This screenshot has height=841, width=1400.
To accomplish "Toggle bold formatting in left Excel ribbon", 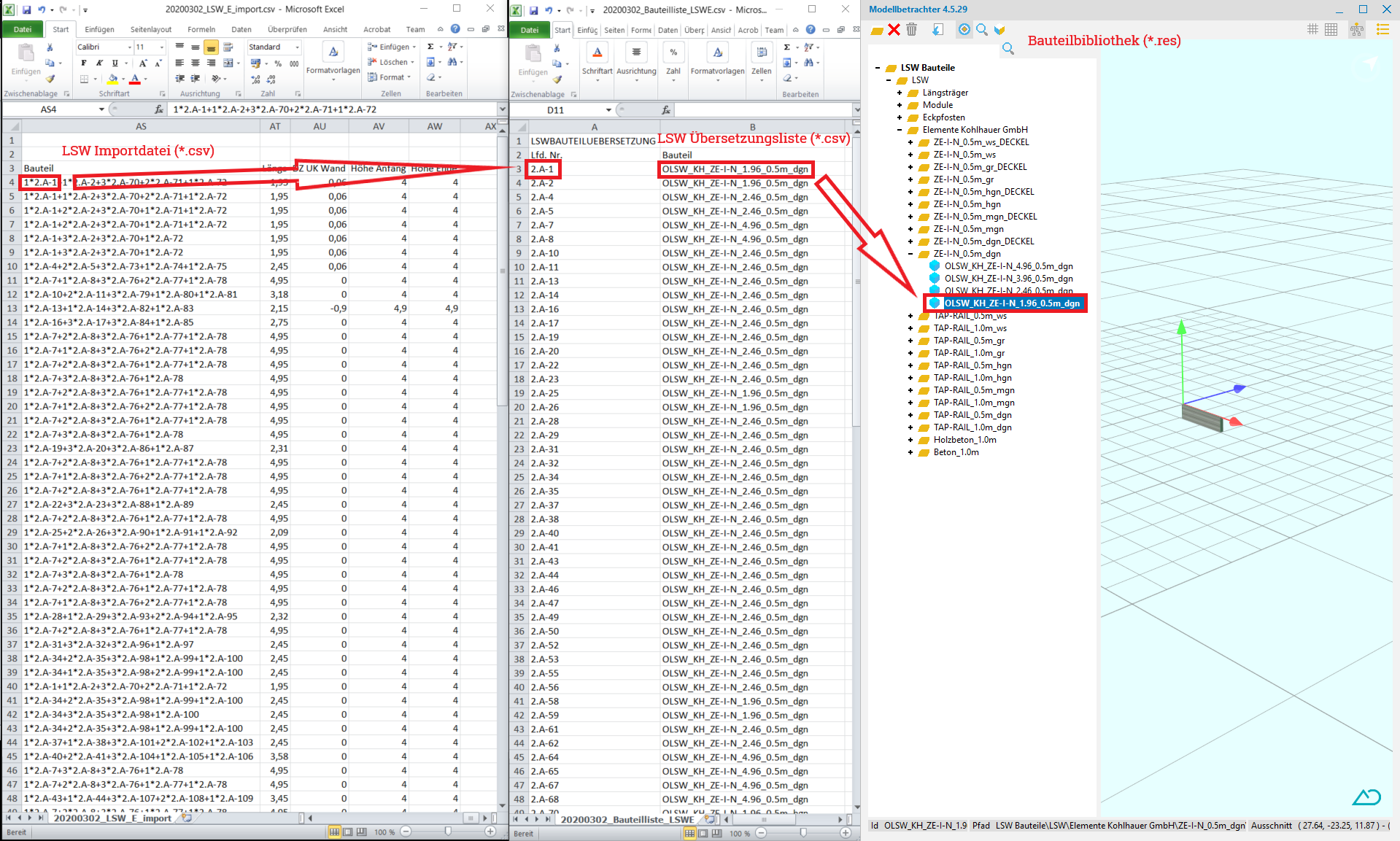I will (x=83, y=63).
